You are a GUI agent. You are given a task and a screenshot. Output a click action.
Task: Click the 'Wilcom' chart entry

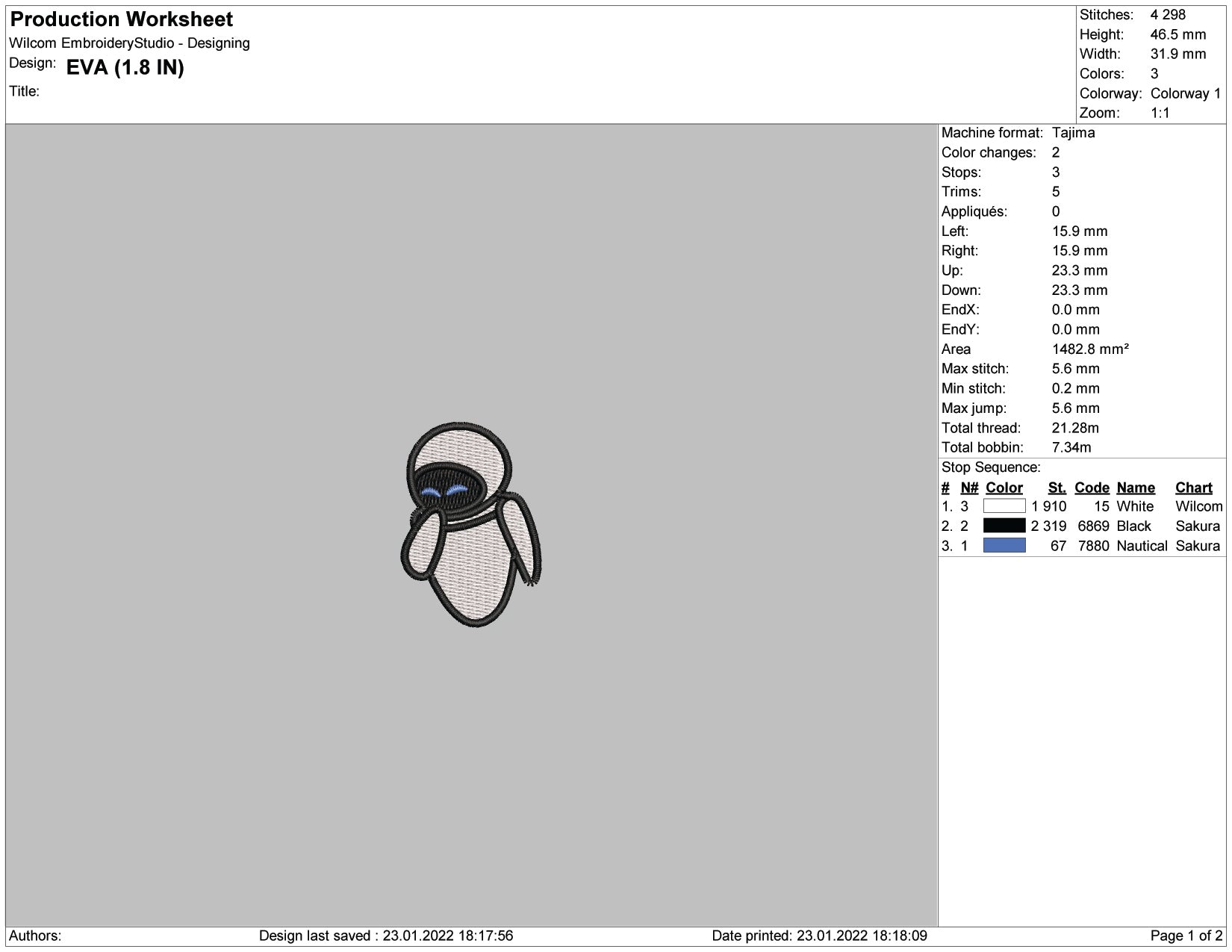coord(1199,506)
